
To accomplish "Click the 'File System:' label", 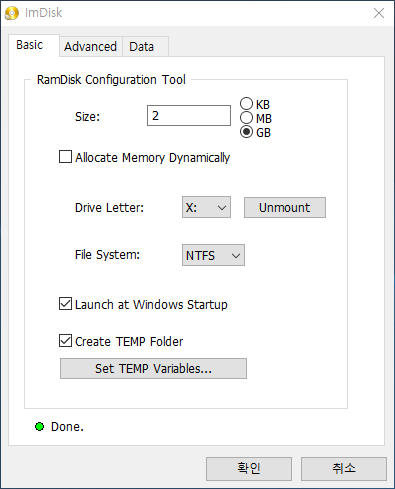I will (x=107, y=255).
